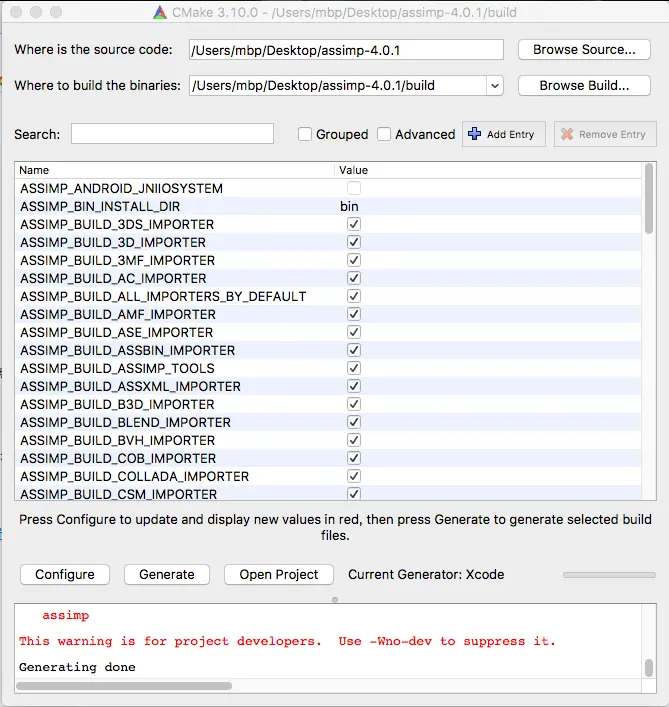Screen dimensions: 669x707
Task: Enable the Grouped checkbox
Action: [x=305, y=134]
